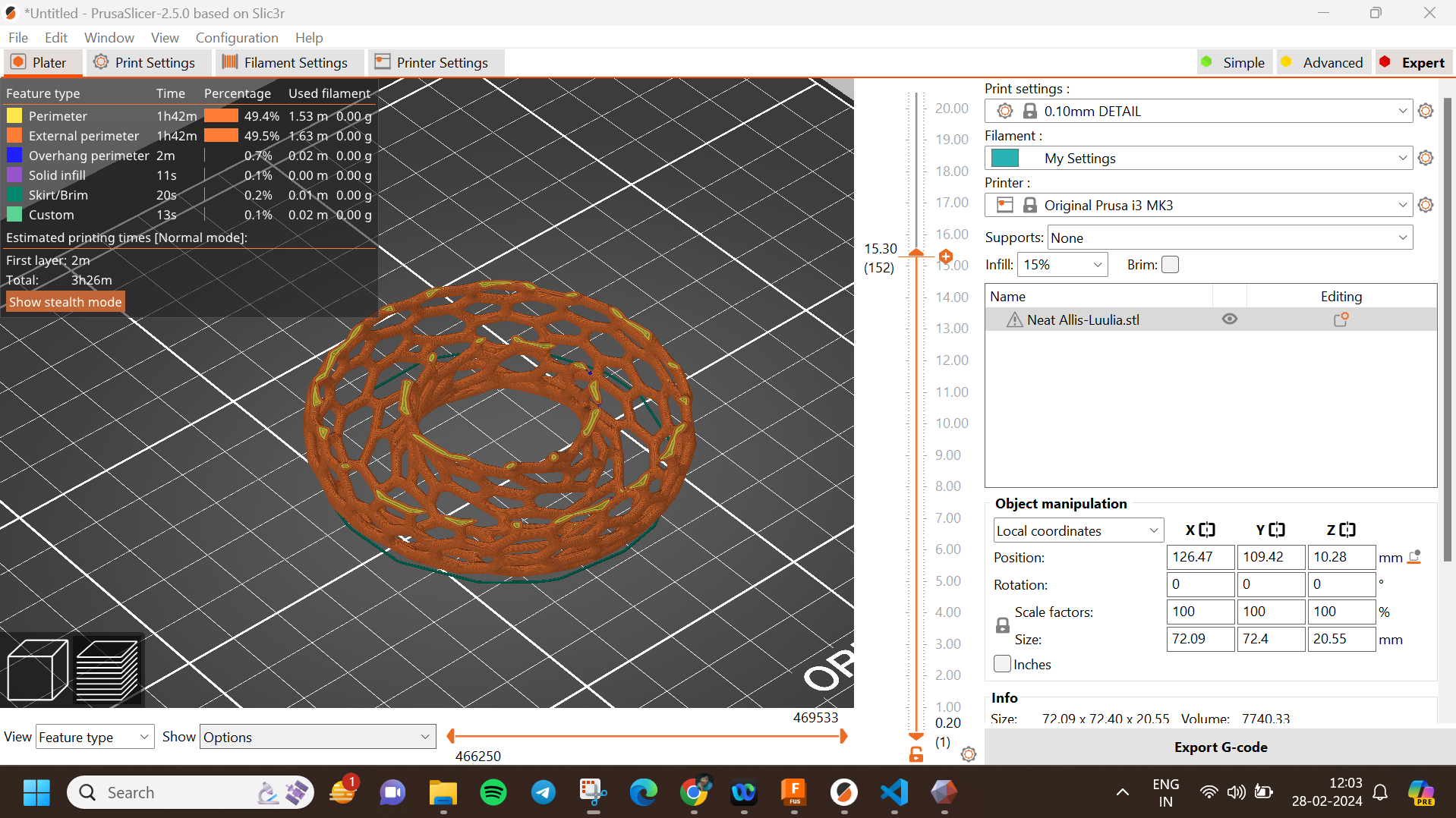Image resolution: width=1456 pixels, height=818 pixels.
Task: Click the scale factors lock icon
Action: click(1002, 625)
